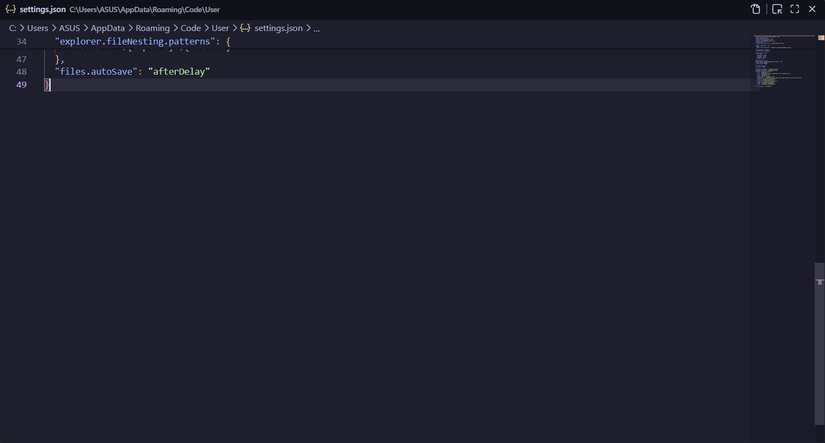The width and height of the screenshot is (825, 443).
Task: Click the final closing brace on line 49
Action: click(x=47, y=85)
